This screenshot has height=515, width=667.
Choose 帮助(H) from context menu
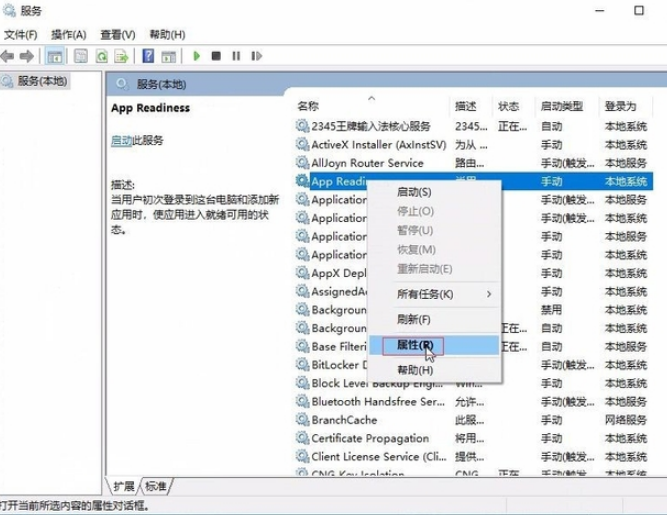[434, 370]
